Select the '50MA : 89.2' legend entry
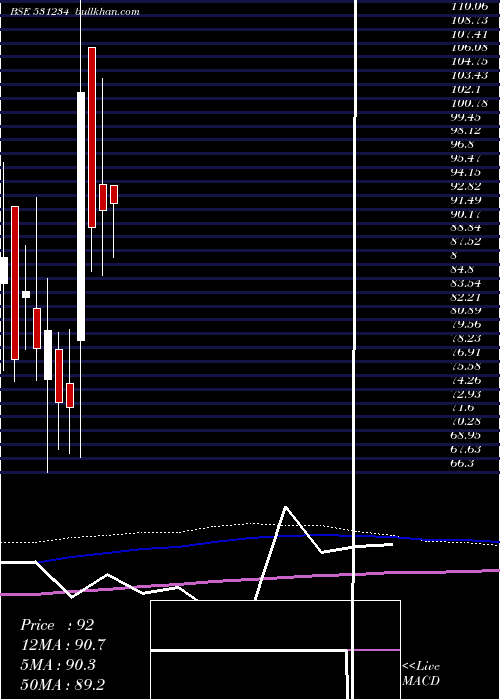 click(63, 684)
